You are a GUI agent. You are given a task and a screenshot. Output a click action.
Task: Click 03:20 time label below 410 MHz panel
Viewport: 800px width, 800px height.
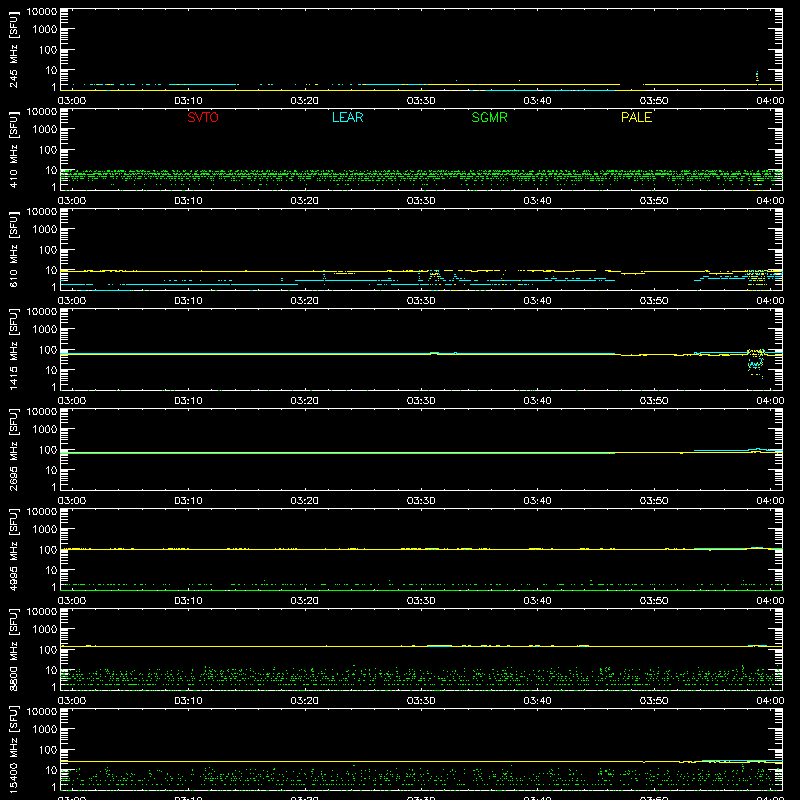point(305,201)
